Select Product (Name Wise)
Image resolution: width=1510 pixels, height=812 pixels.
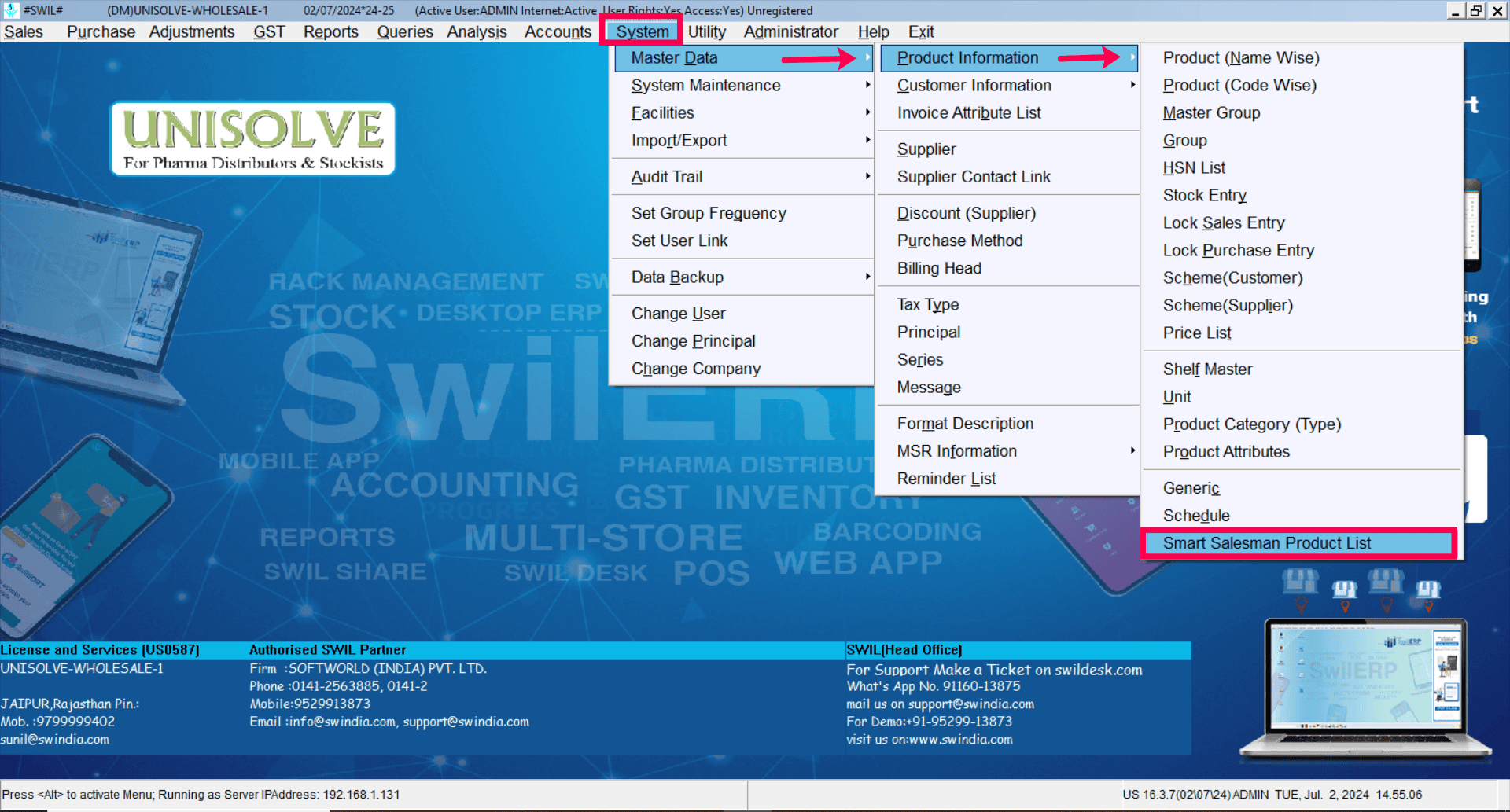tap(1302, 58)
